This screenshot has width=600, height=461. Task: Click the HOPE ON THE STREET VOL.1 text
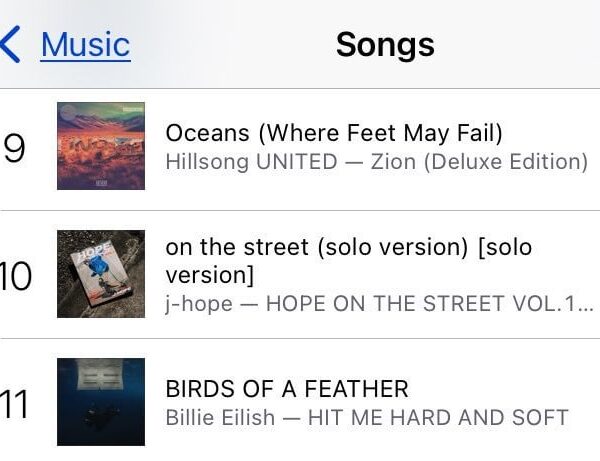(412, 303)
